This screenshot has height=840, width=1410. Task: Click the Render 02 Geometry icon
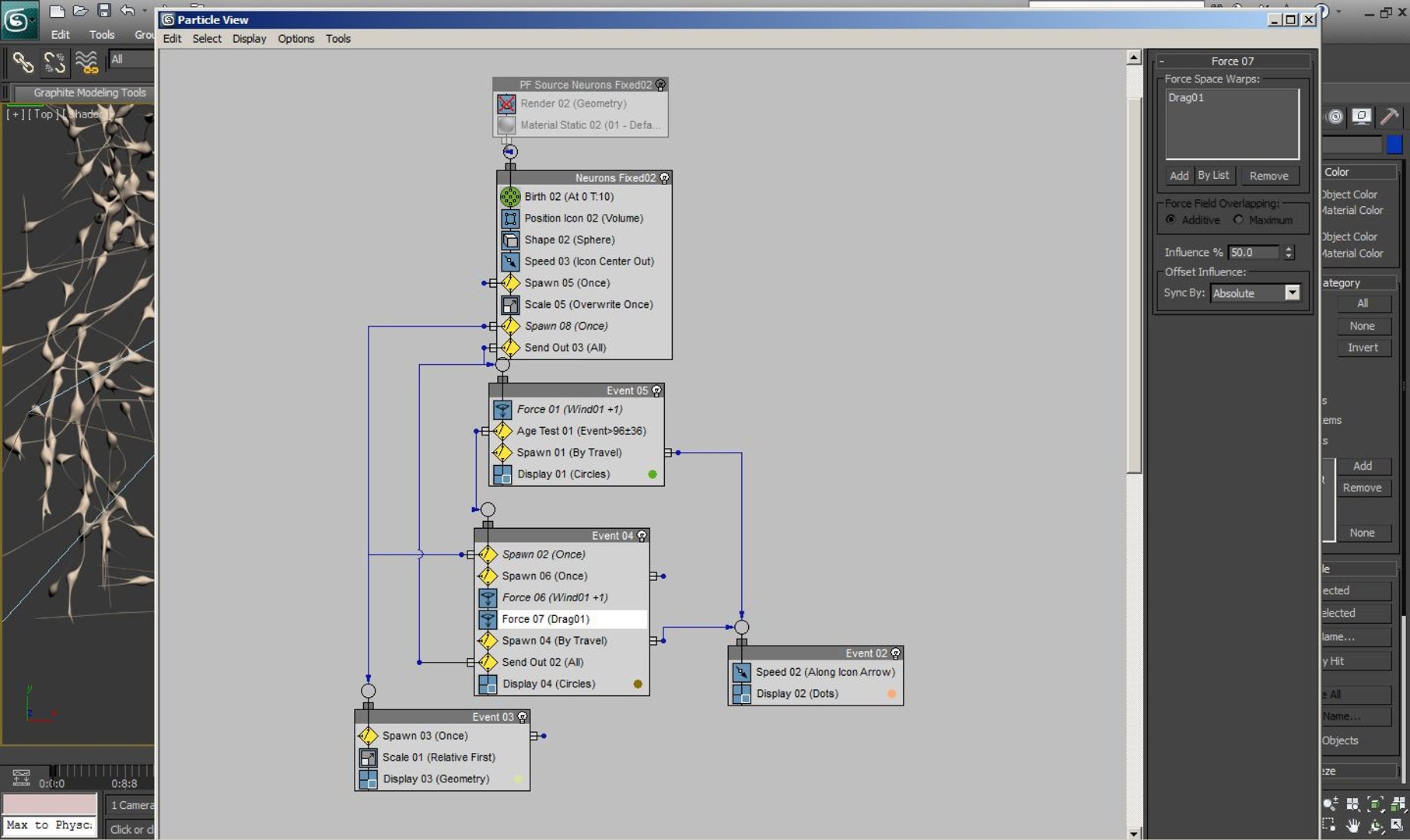pos(506,103)
